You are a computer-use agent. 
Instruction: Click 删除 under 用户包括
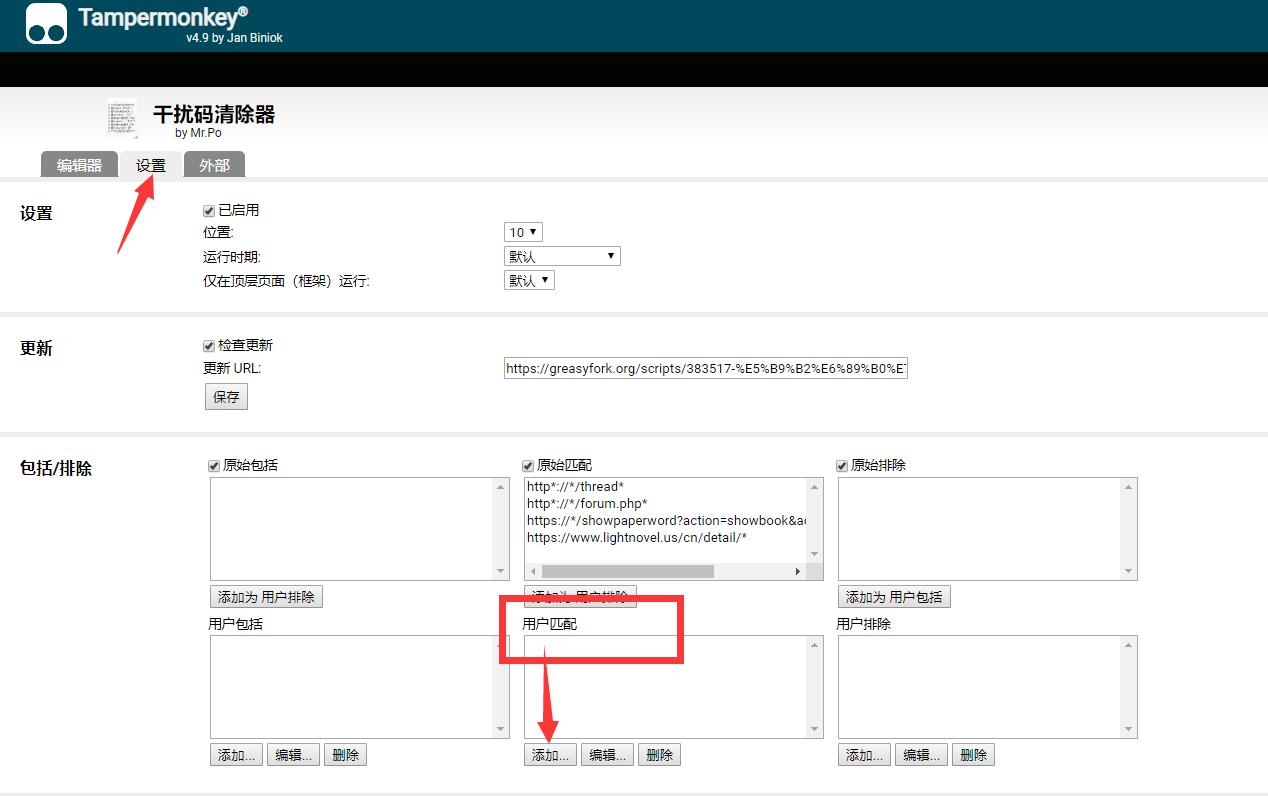(x=345, y=755)
